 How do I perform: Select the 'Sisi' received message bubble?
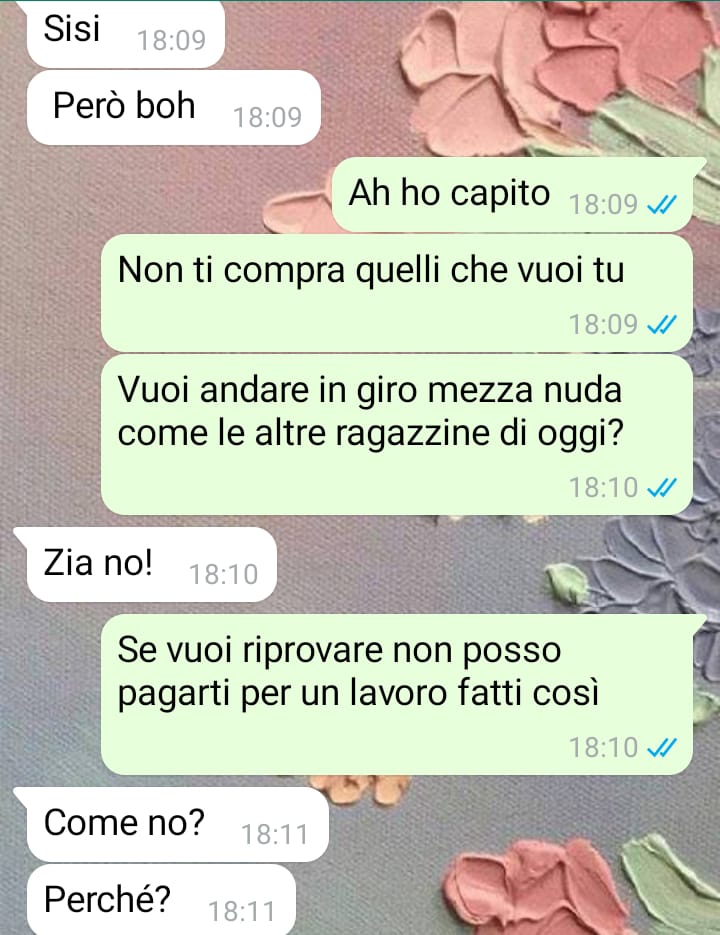125,33
